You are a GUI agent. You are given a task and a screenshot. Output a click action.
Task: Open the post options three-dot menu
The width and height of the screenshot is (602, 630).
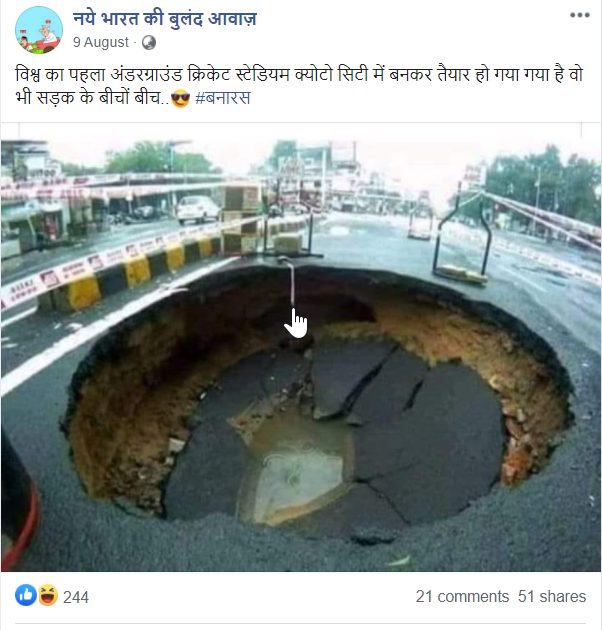pos(579,15)
